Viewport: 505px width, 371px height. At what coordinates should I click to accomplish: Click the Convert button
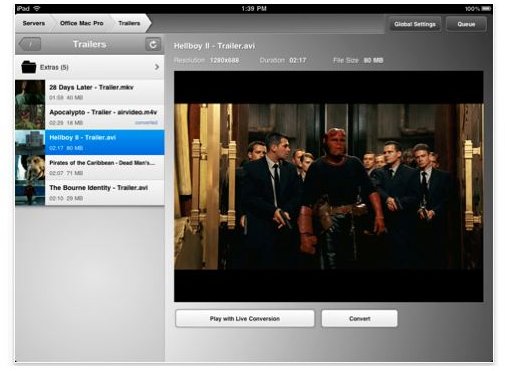point(359,319)
